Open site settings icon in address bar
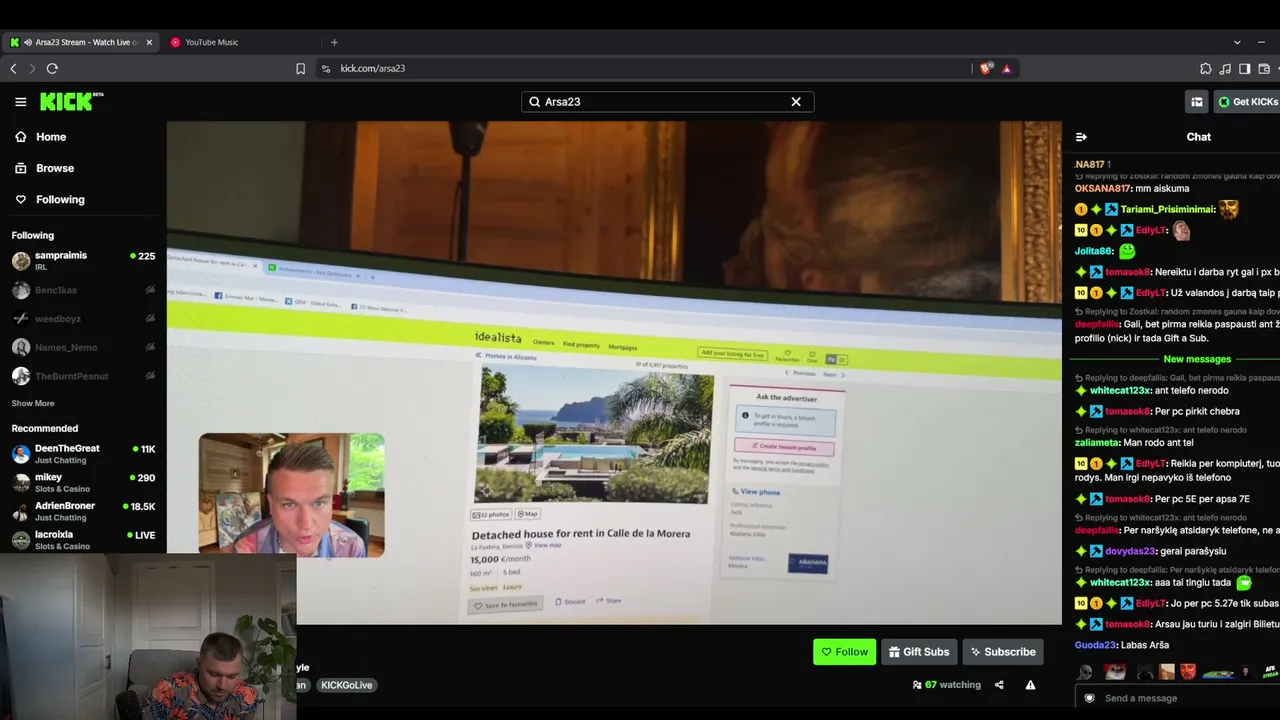This screenshot has width=1280, height=720. tap(325, 69)
